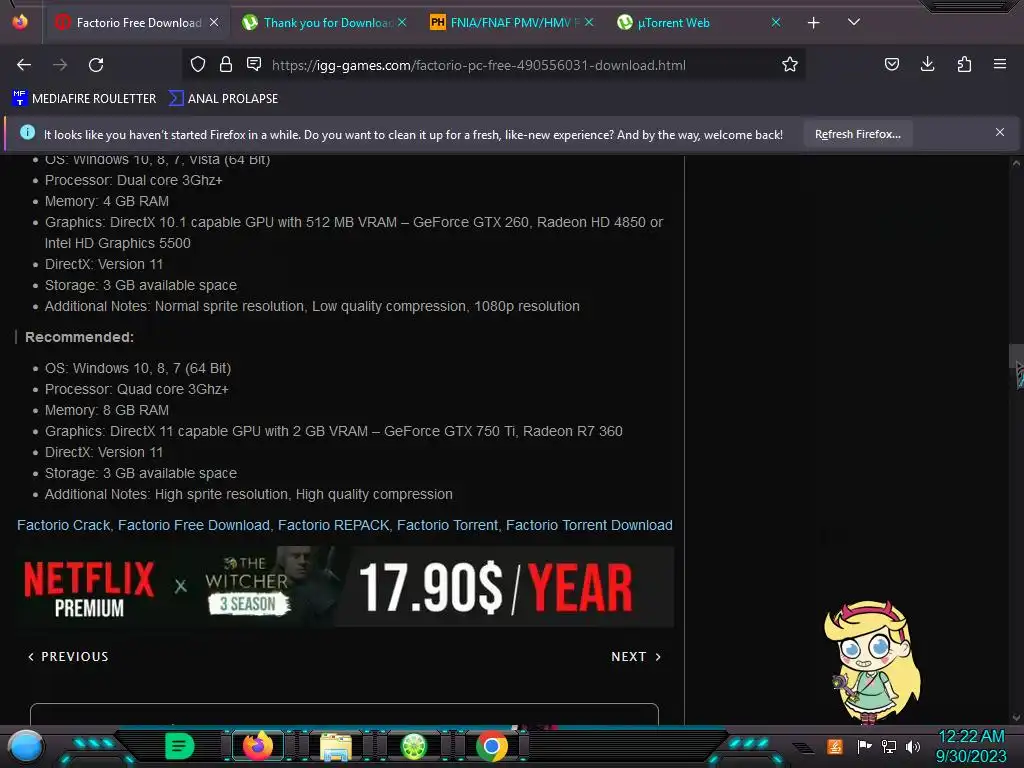This screenshot has height=768, width=1024.
Task: Expand the list all tabs chevron
Action: (853, 22)
